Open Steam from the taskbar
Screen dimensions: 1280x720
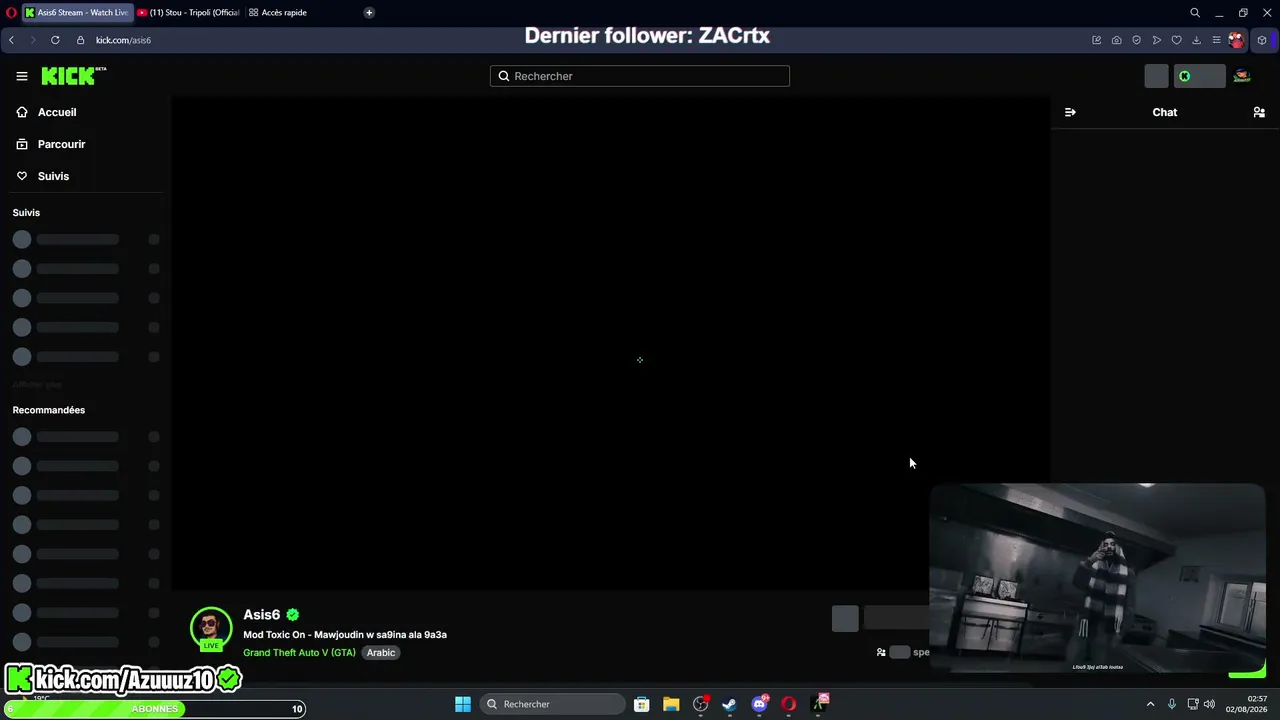click(730, 704)
